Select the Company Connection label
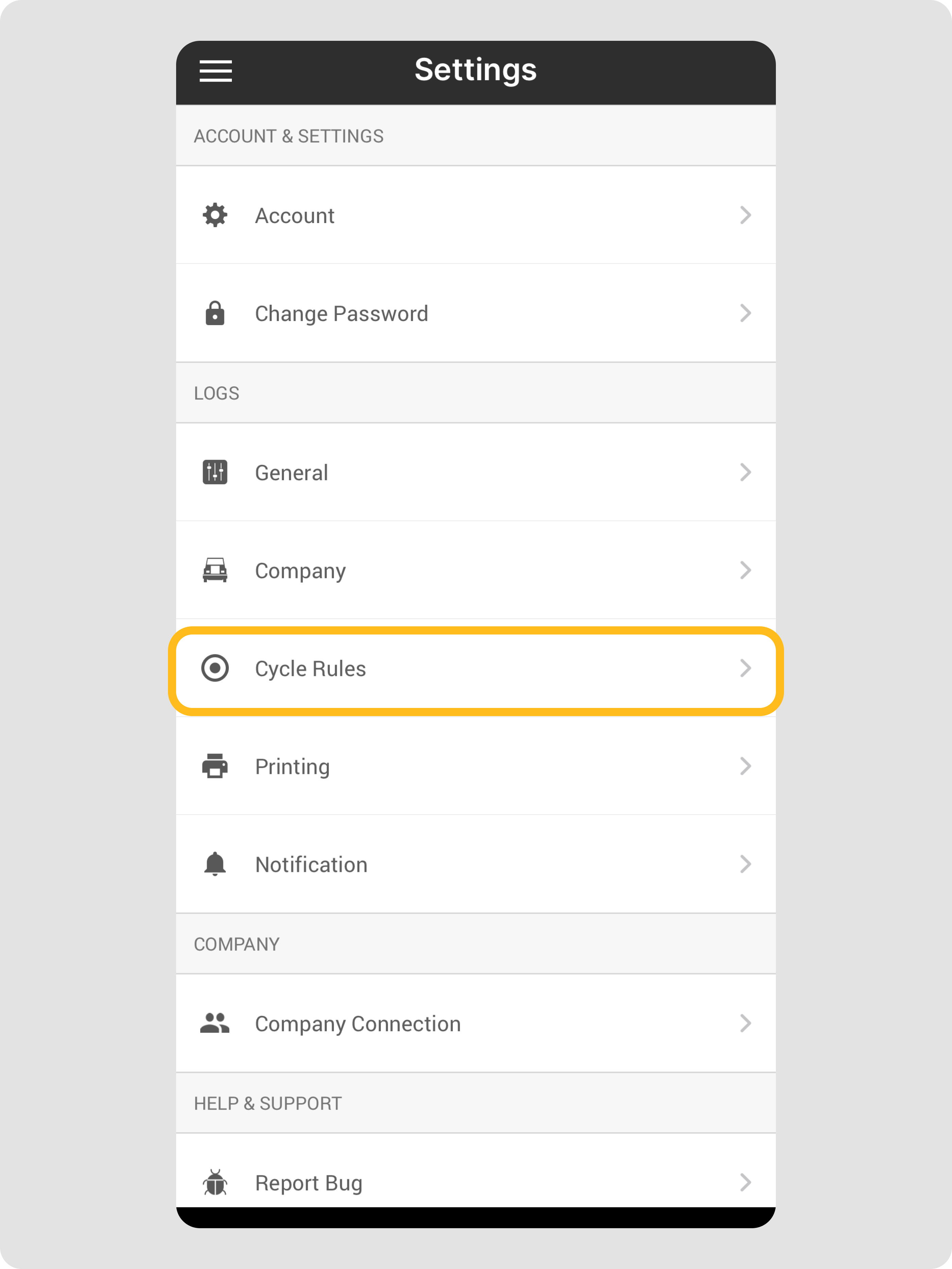The height and width of the screenshot is (1269, 952). click(x=358, y=1024)
